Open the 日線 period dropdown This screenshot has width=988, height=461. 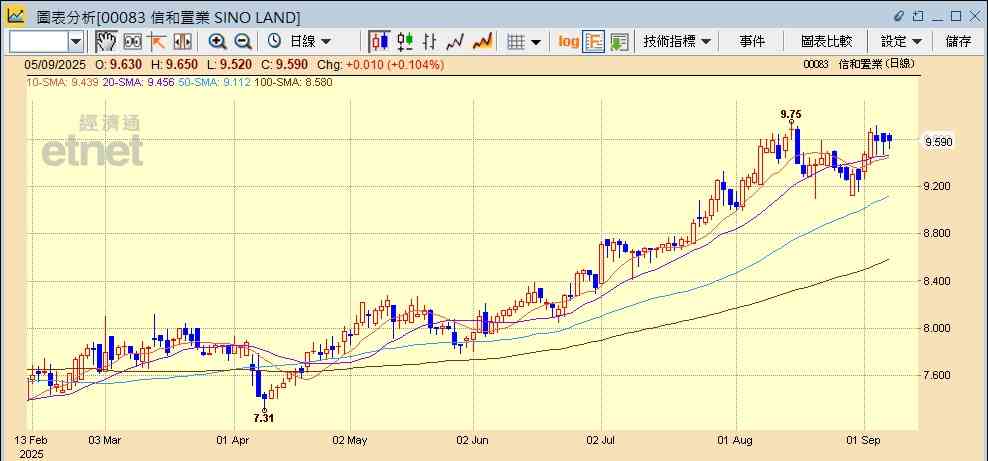point(310,42)
